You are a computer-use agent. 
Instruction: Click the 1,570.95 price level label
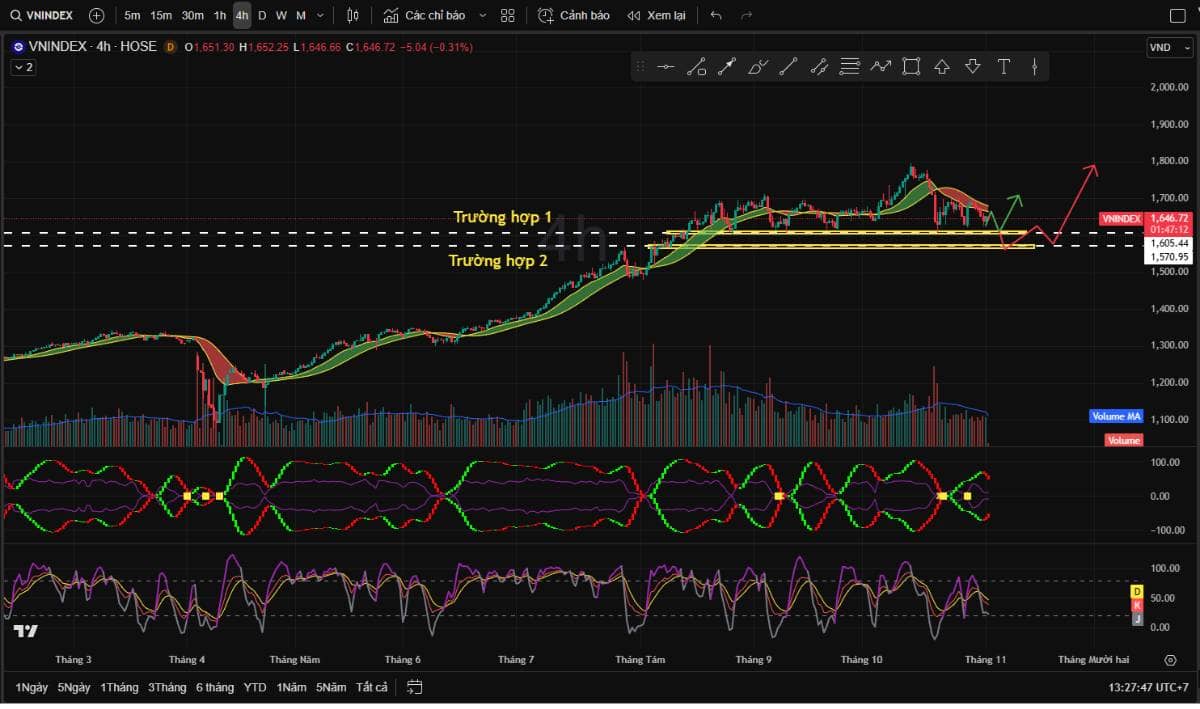point(1169,257)
